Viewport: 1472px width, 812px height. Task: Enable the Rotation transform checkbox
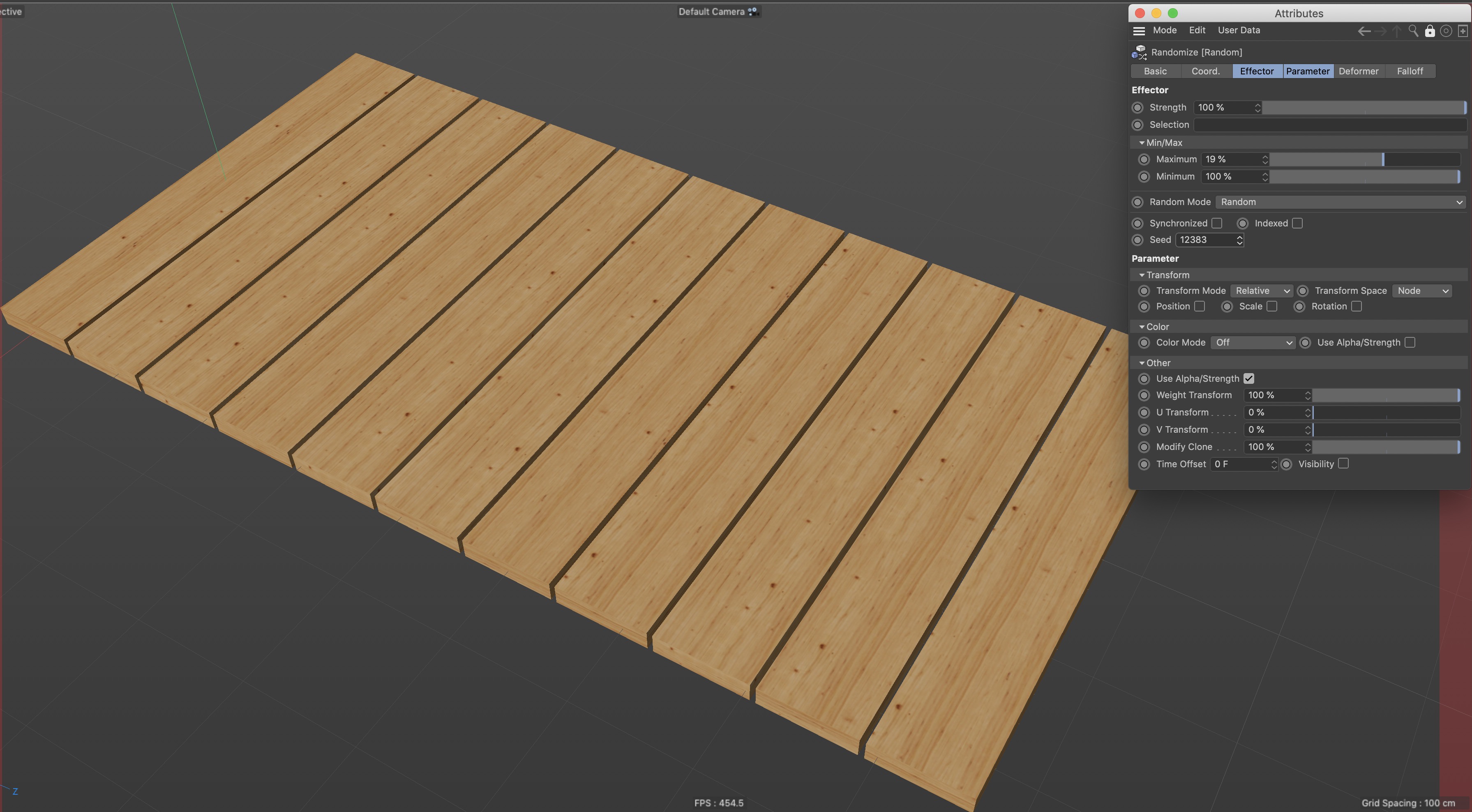pos(1356,306)
